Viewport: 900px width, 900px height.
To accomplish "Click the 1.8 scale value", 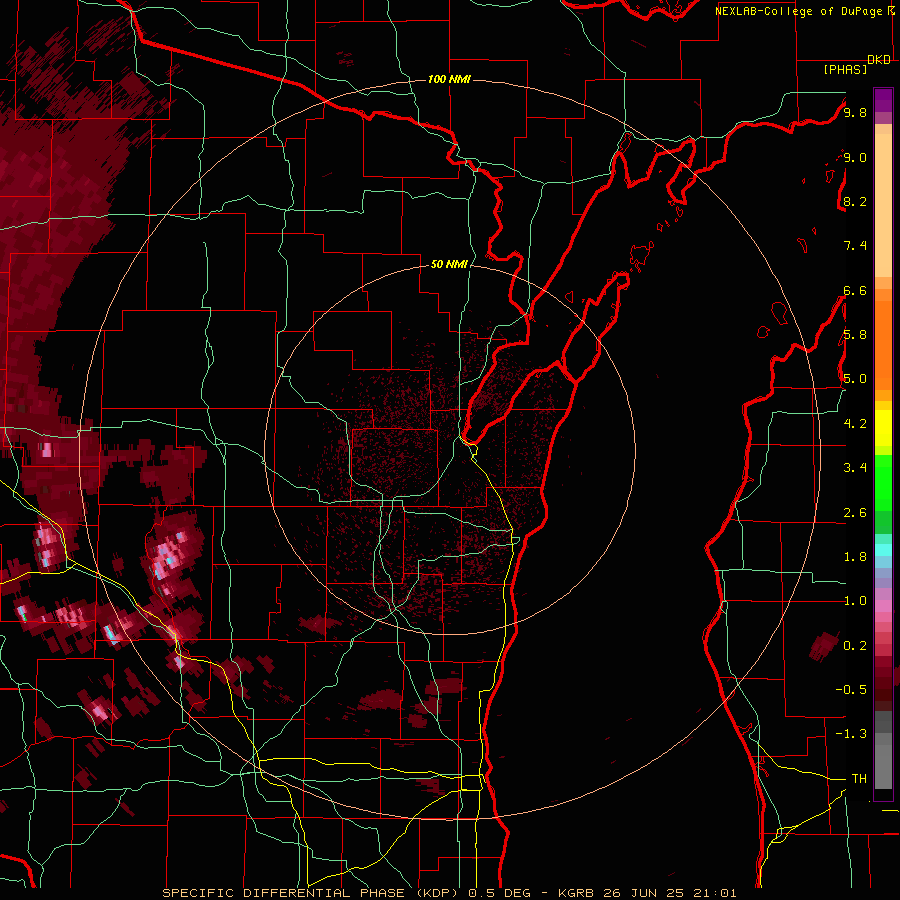I will click(x=855, y=557).
